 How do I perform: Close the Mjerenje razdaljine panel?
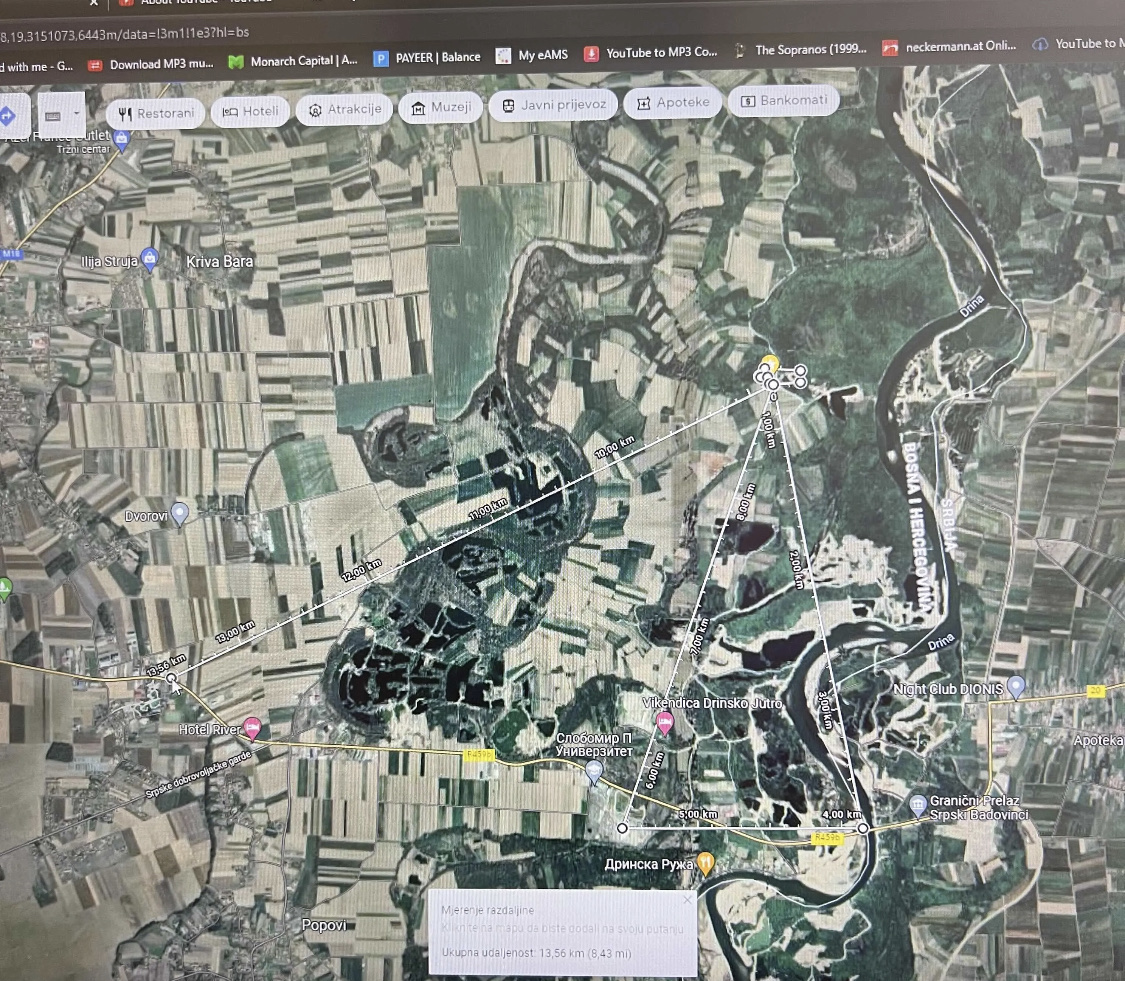click(687, 899)
